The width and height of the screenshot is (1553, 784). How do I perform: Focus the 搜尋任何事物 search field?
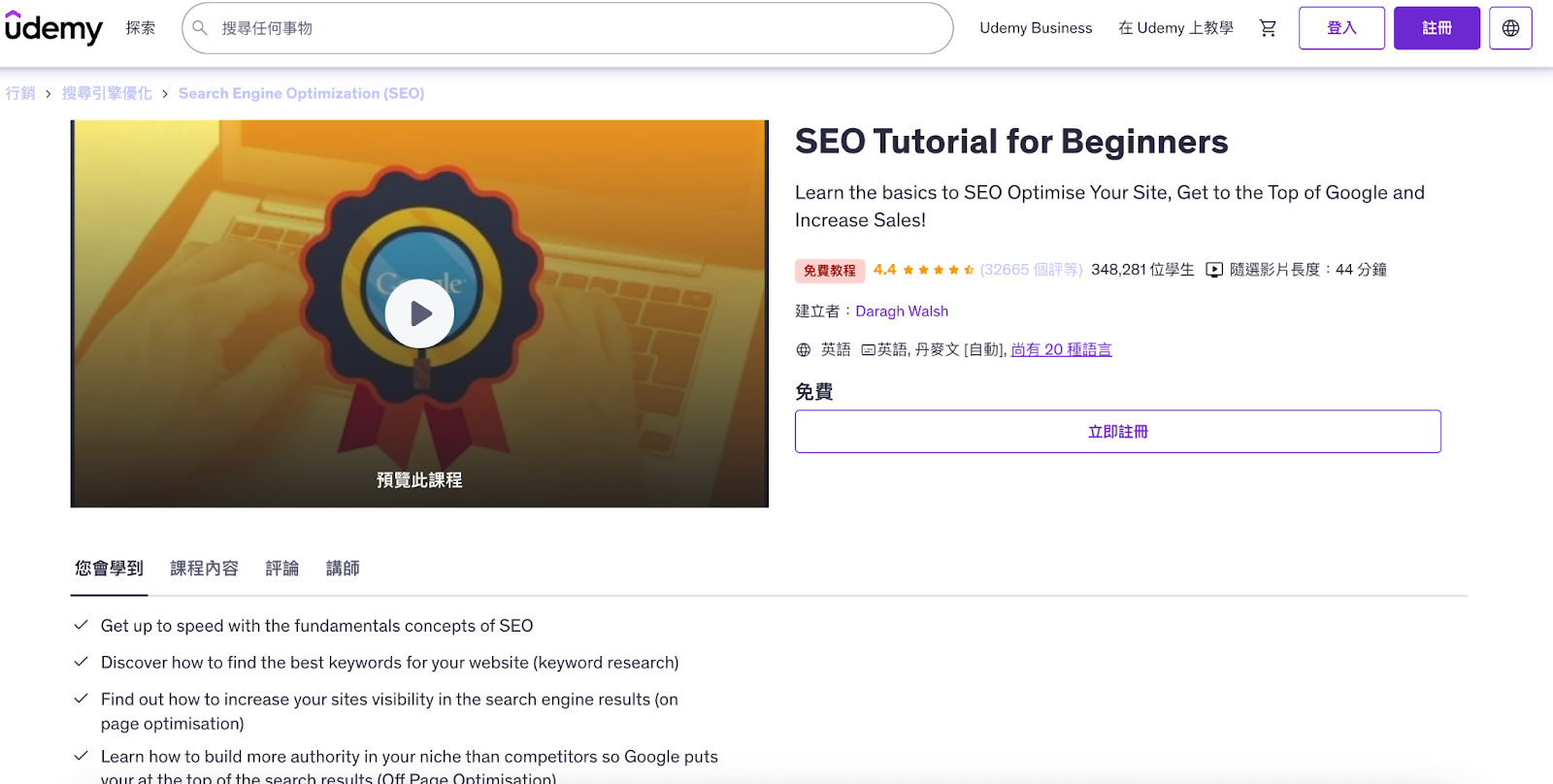pyautogui.click(x=568, y=28)
